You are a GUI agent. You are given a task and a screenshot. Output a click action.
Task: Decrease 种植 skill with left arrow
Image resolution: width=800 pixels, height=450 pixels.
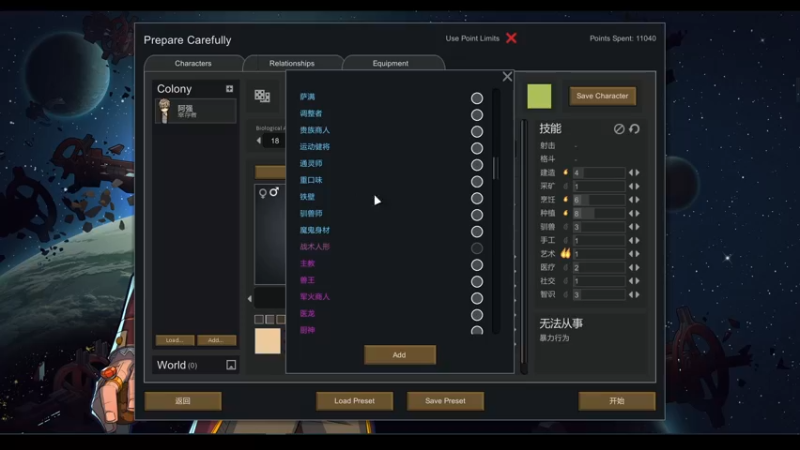pyautogui.click(x=631, y=213)
